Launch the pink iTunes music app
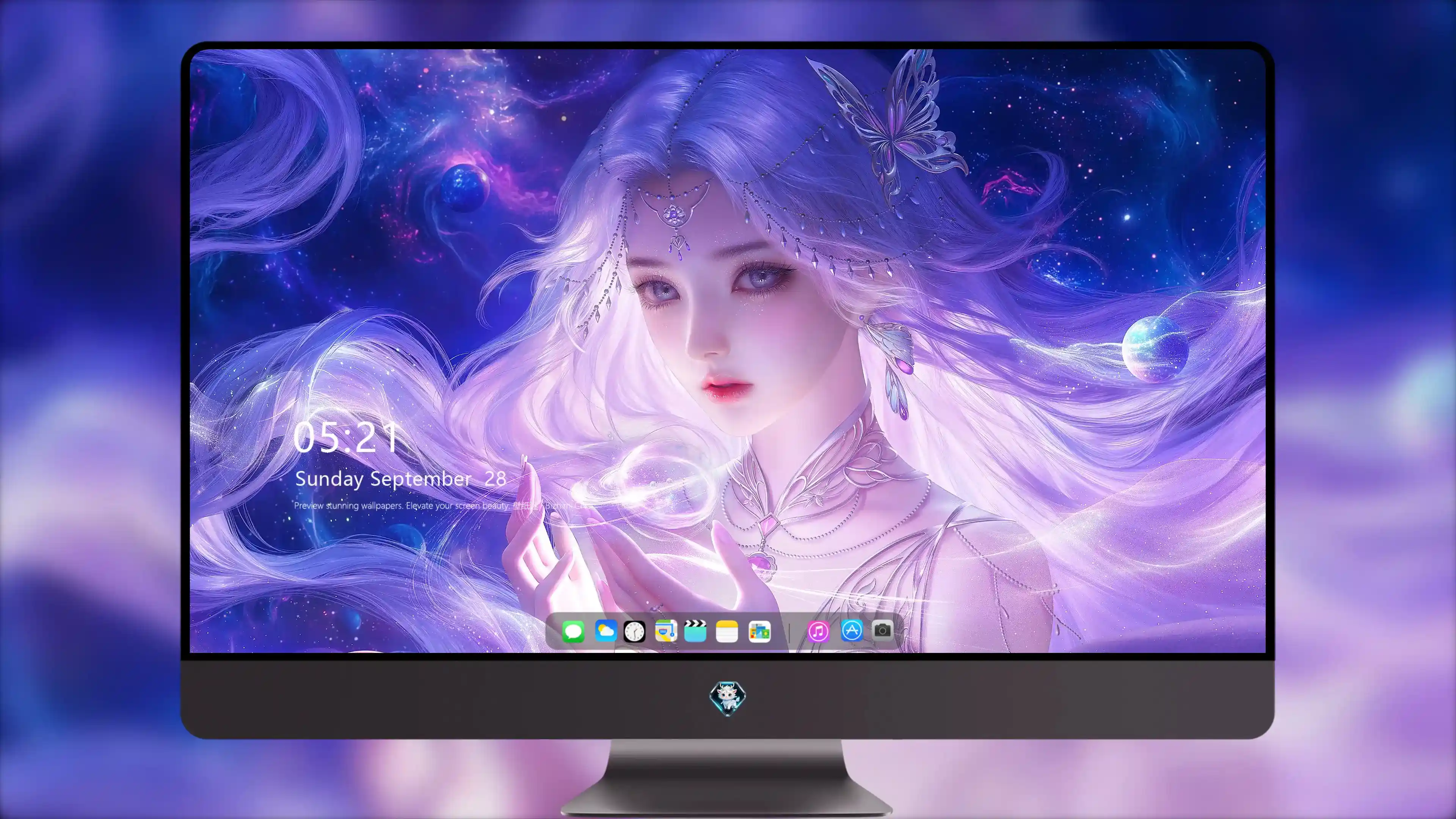 819,631
